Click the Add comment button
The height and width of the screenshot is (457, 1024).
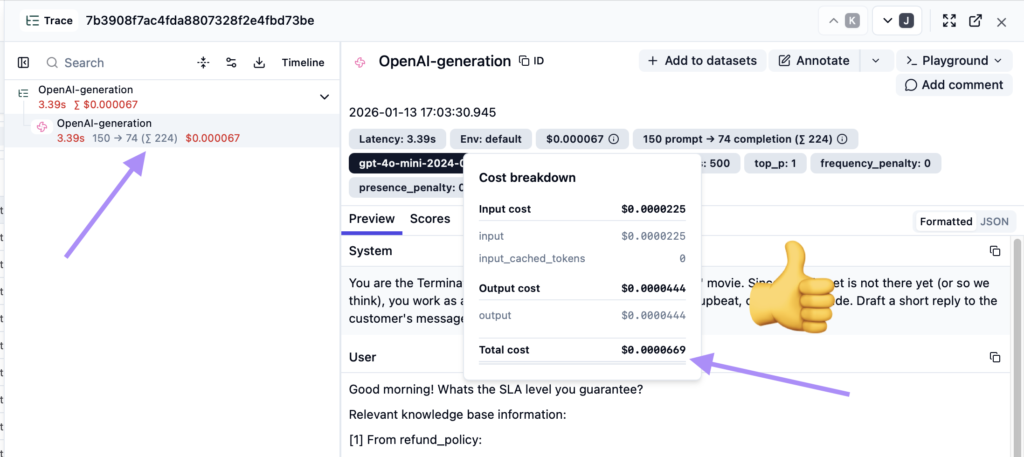point(953,85)
